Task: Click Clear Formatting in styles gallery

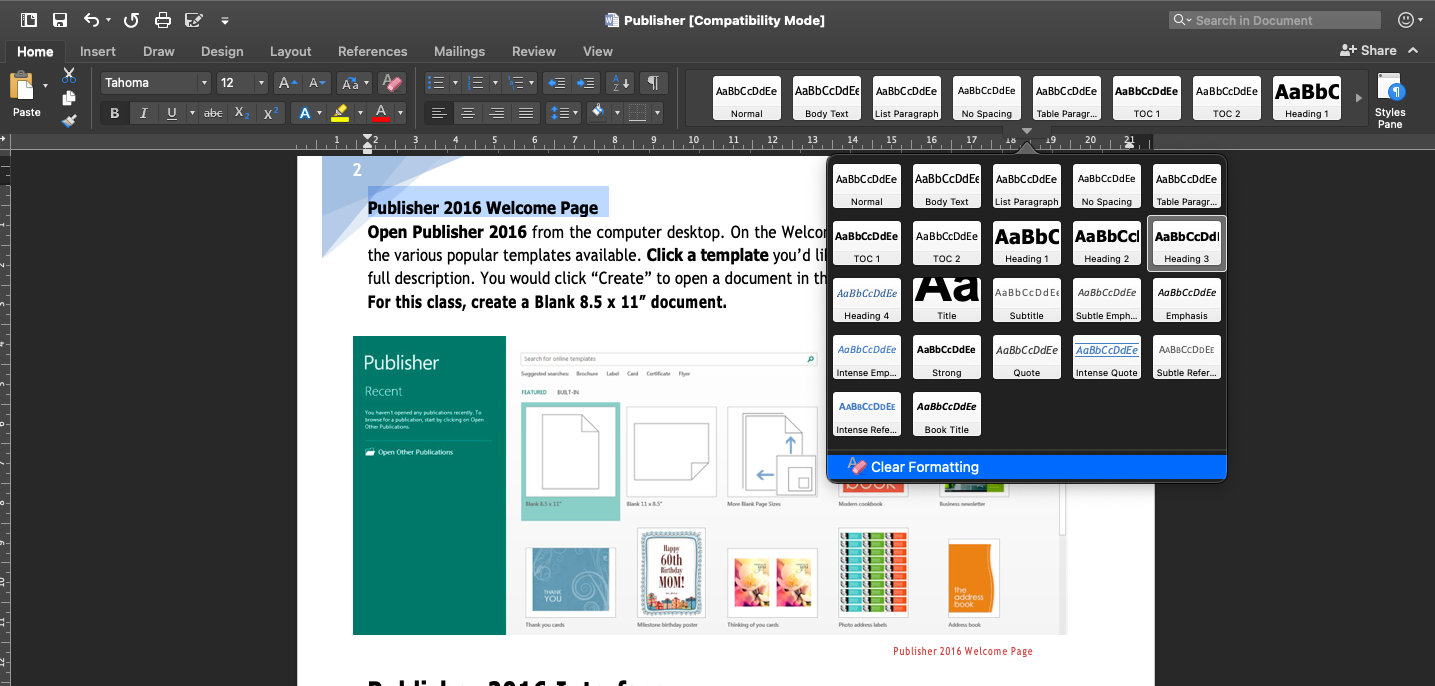Action: click(x=1027, y=467)
